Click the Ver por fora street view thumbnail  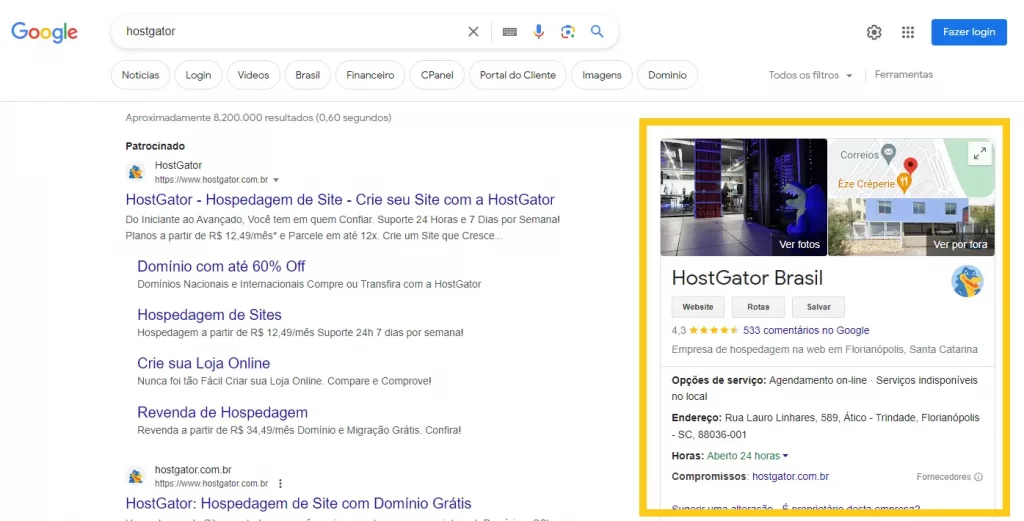tap(912, 227)
